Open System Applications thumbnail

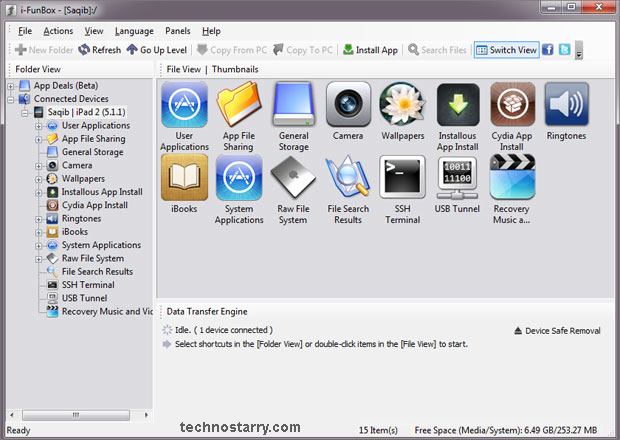(x=239, y=178)
